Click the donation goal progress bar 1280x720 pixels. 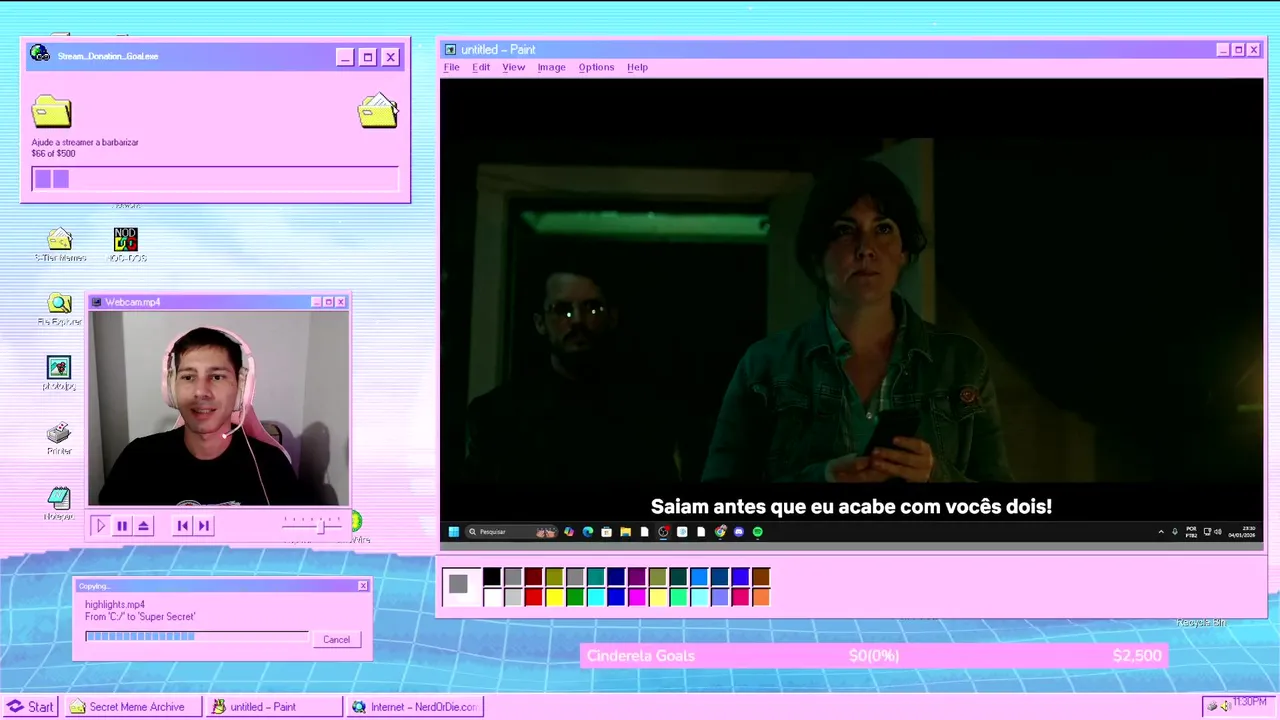click(215, 179)
